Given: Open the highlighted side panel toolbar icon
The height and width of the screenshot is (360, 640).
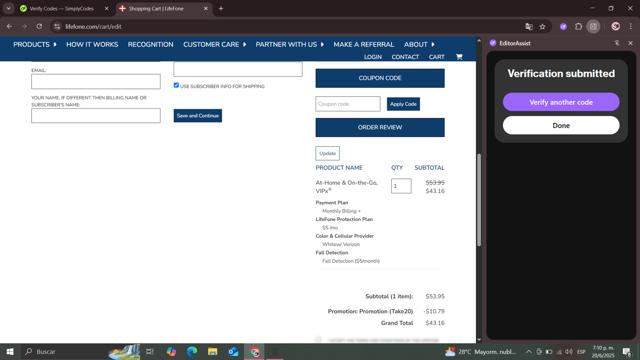Looking at the screenshot, I should point(593,27).
